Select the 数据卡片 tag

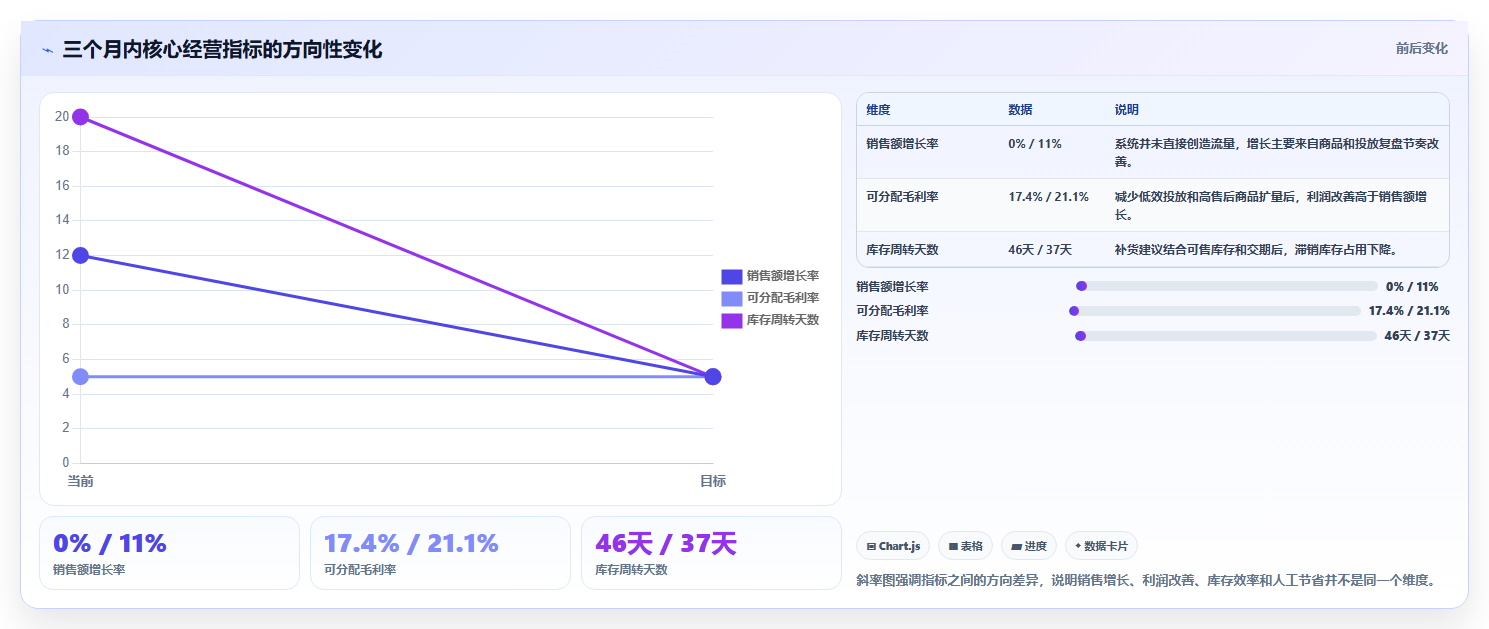[x=1101, y=546]
